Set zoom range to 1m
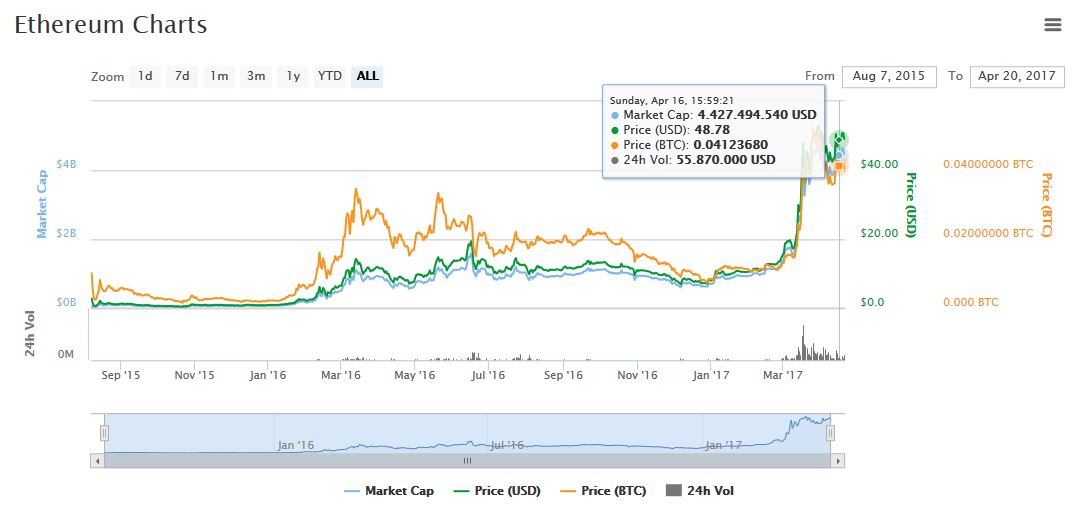This screenshot has height=508, width=1073. pyautogui.click(x=219, y=76)
